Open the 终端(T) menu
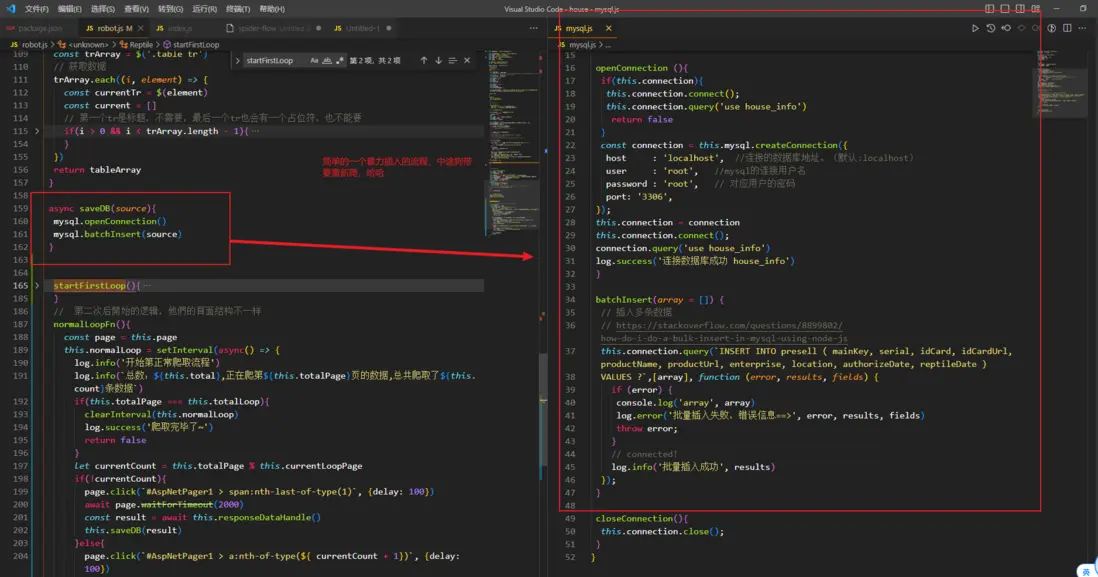1098x577 pixels. (237, 8)
